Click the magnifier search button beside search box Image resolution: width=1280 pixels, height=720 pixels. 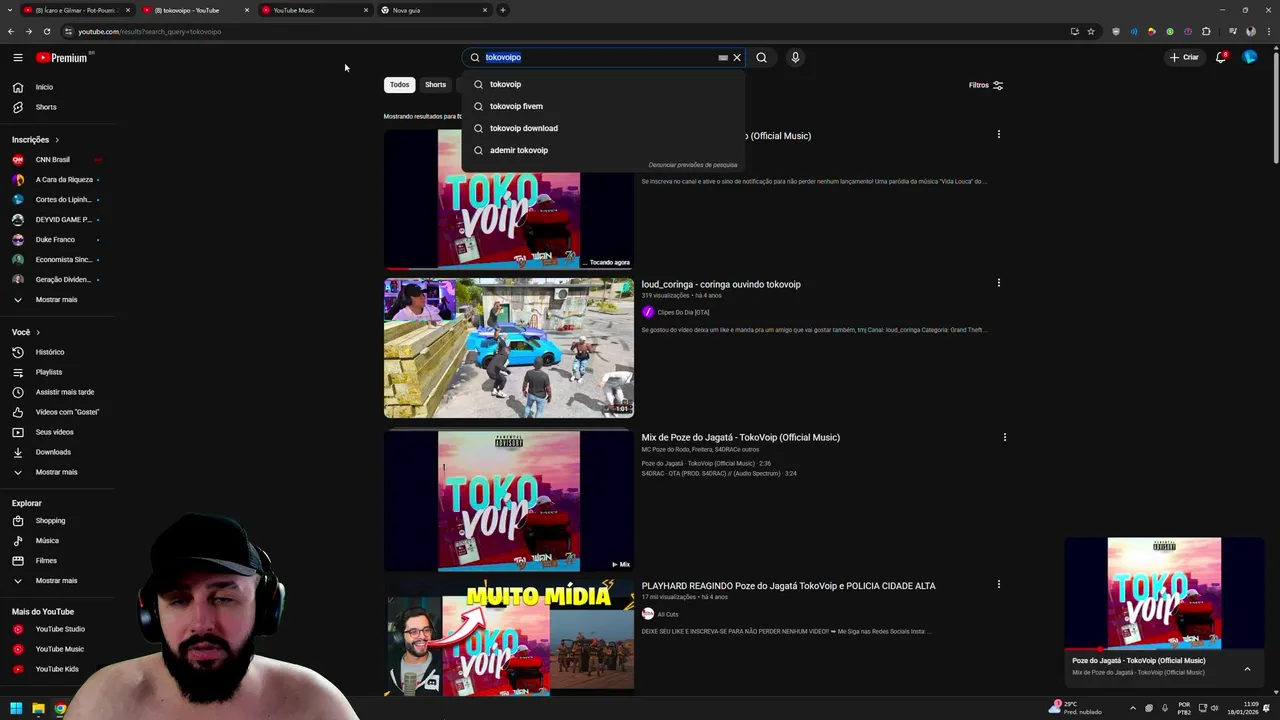pyautogui.click(x=762, y=57)
